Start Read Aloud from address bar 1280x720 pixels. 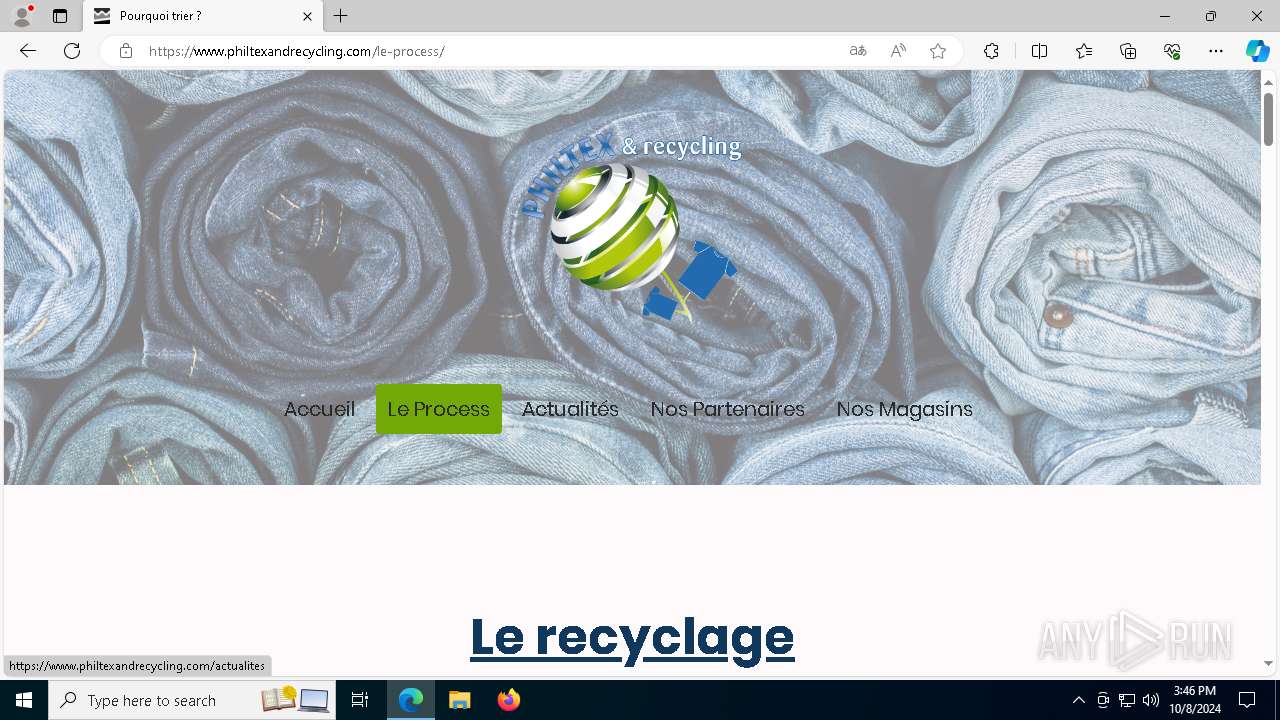click(x=898, y=51)
